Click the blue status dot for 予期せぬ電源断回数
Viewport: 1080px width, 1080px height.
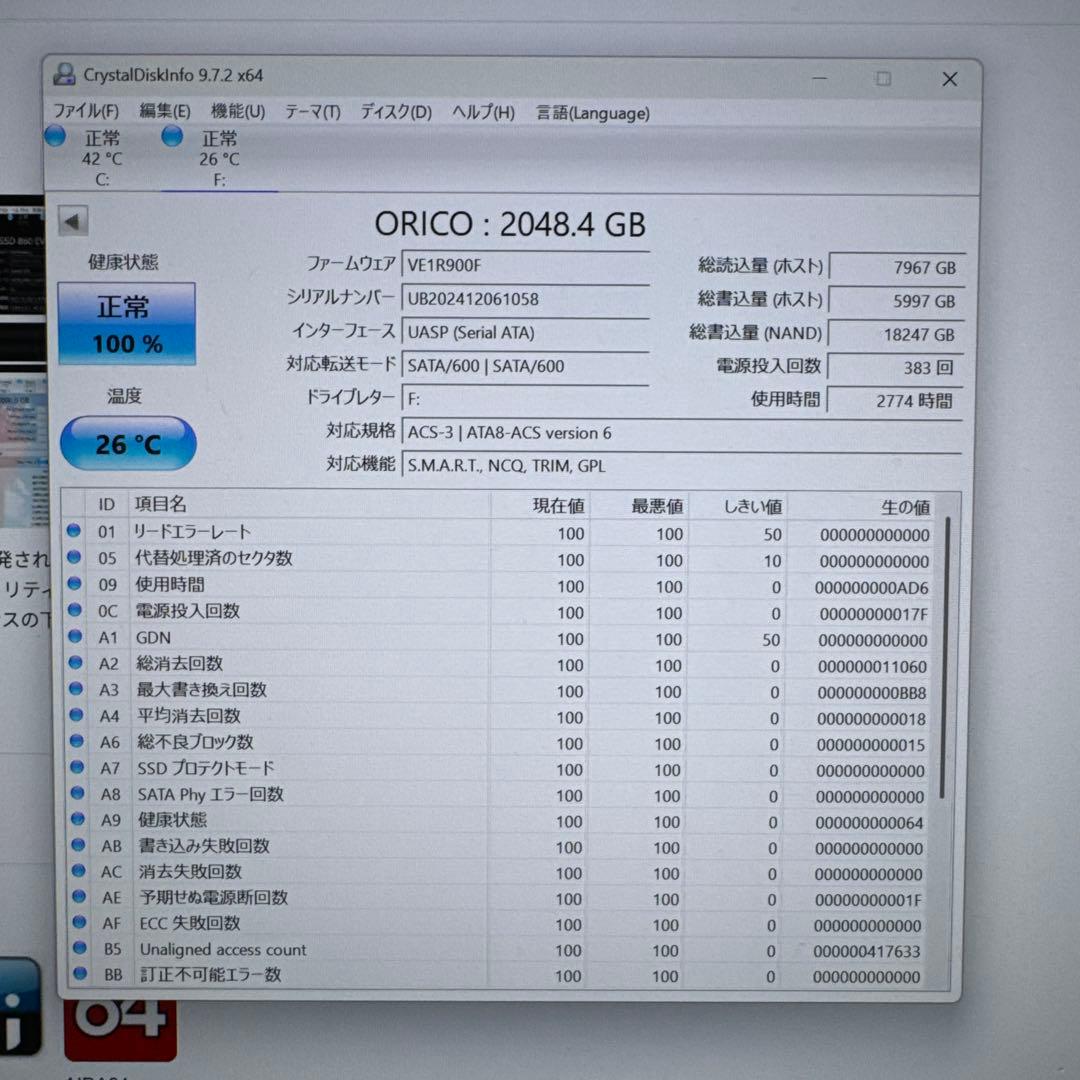[x=79, y=896]
